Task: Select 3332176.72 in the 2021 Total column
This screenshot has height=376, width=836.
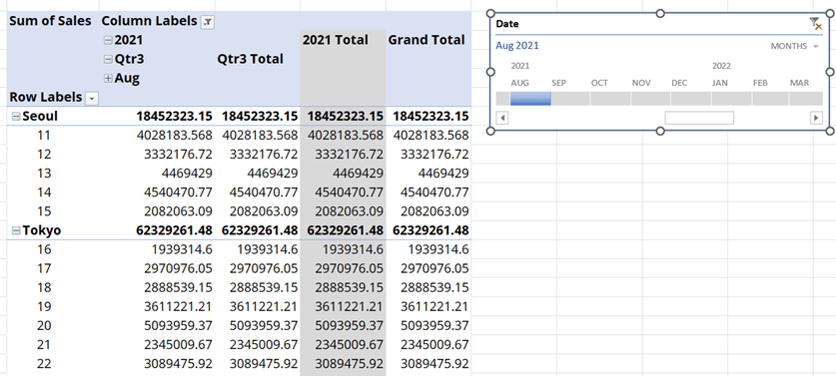Action: (349, 155)
